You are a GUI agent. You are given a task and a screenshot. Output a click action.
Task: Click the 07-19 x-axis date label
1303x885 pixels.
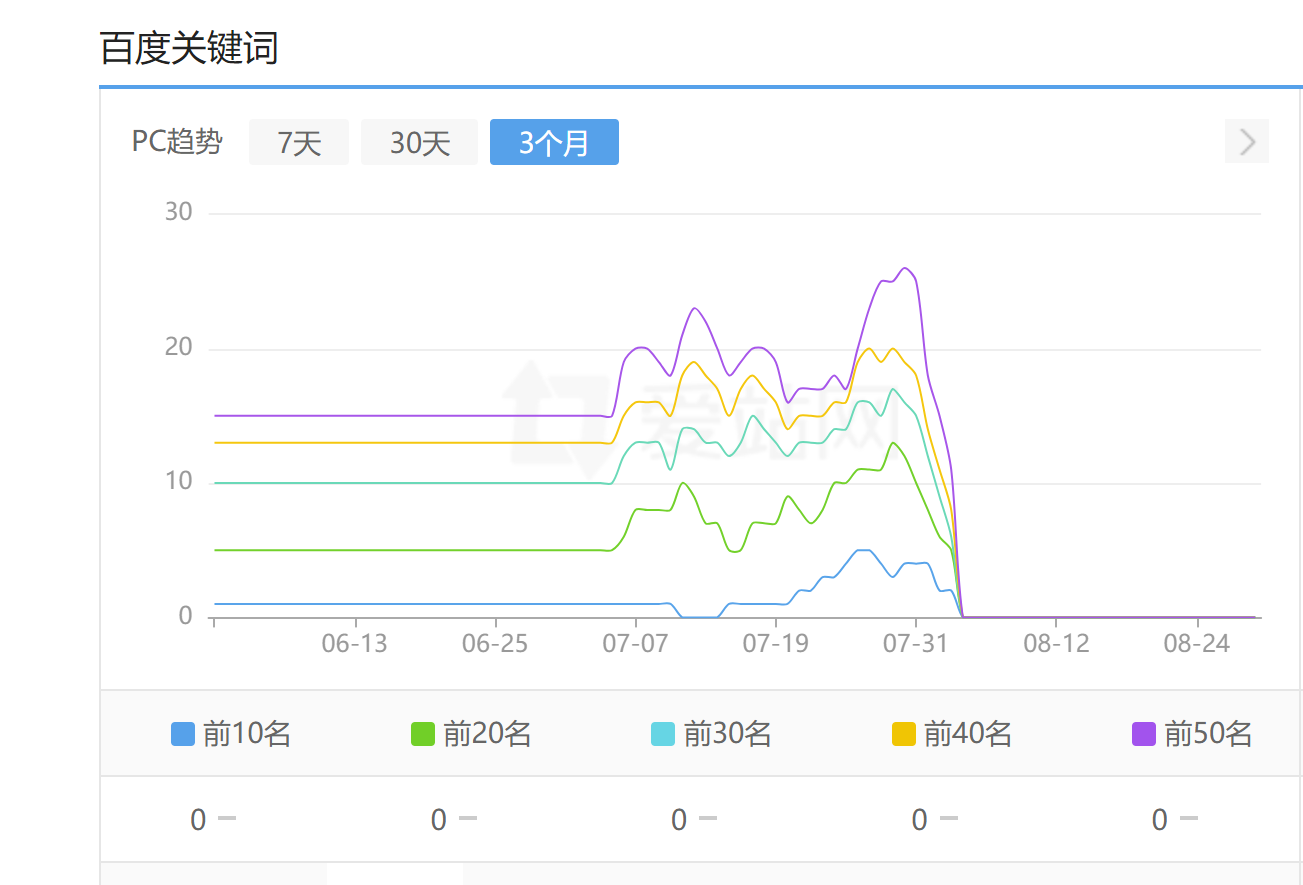(x=774, y=643)
